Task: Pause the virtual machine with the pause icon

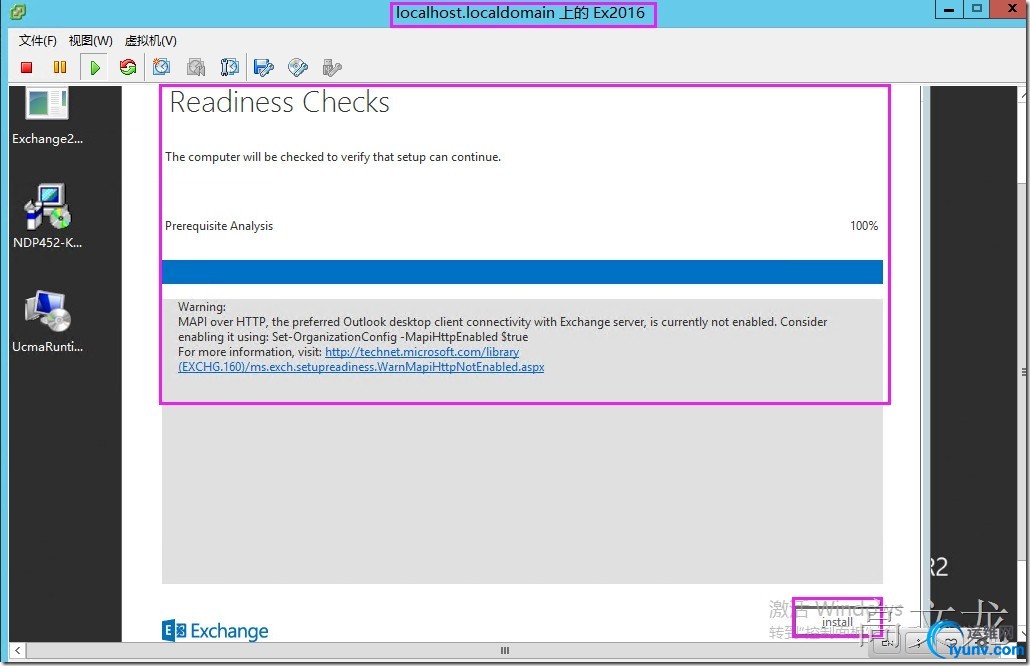Action: pyautogui.click(x=60, y=67)
